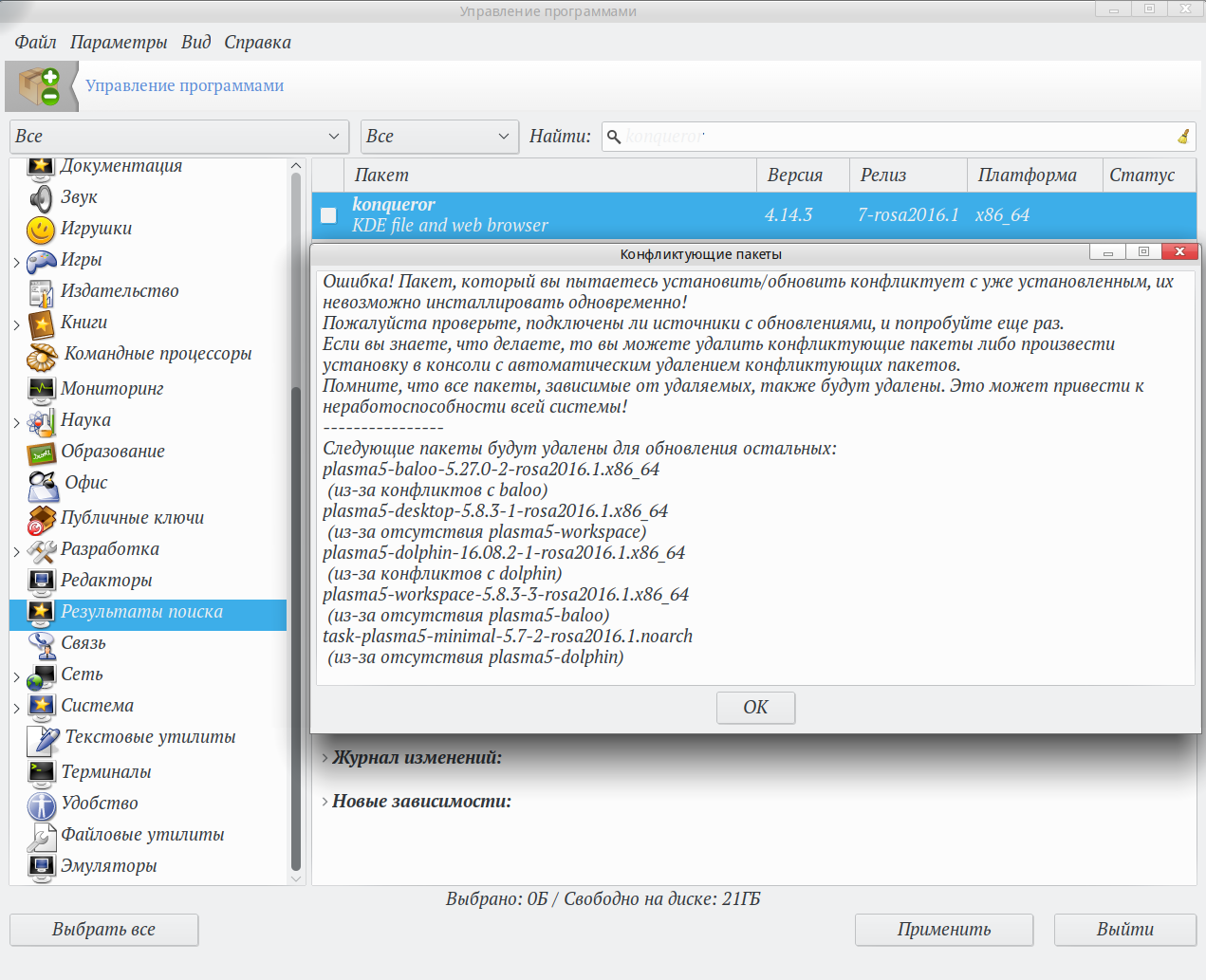Click the Применить button

pos(944,930)
